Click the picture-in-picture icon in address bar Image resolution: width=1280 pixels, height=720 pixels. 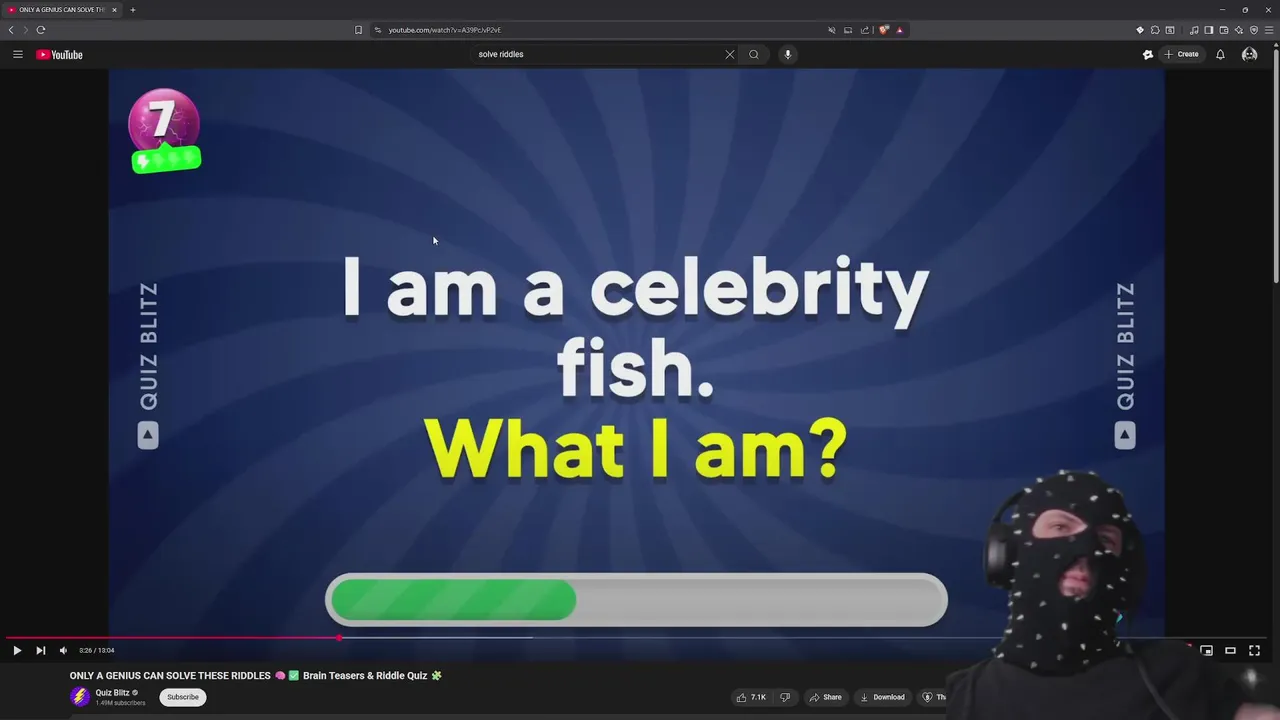(x=848, y=30)
